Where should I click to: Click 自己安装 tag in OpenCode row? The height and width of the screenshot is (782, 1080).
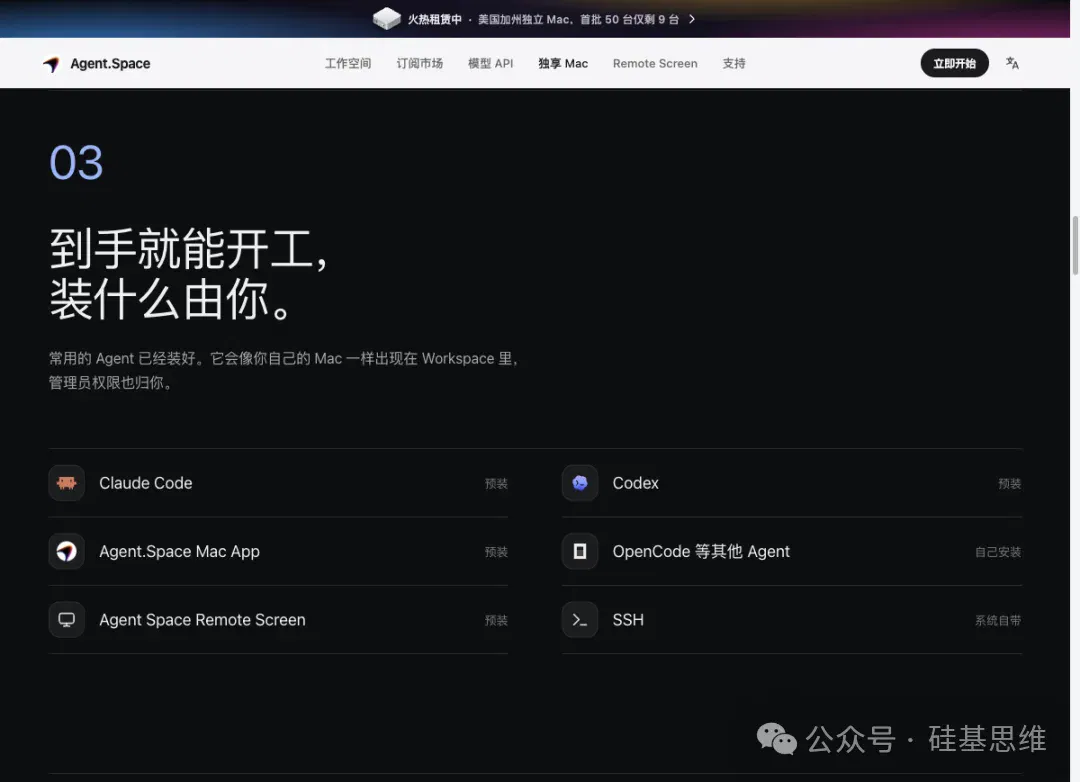coord(998,552)
